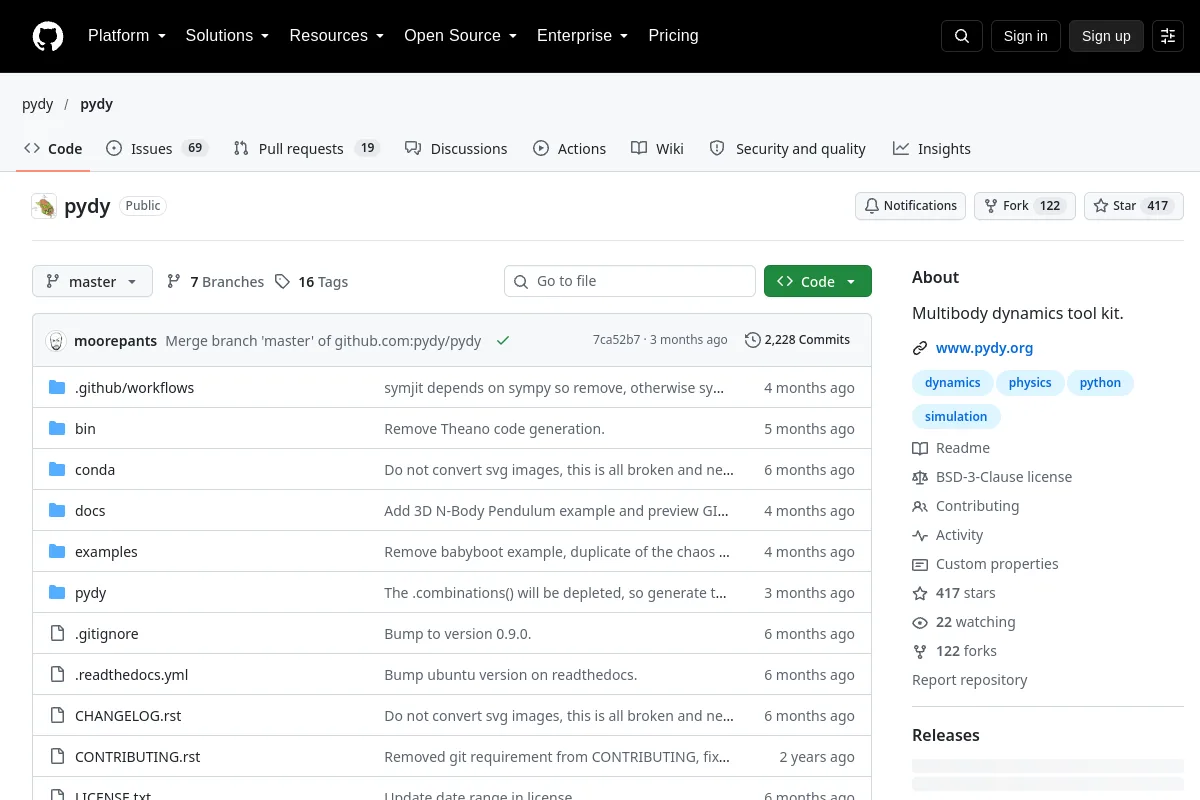This screenshot has width=1200, height=800.
Task: Click the Contributing people icon
Action: coord(920,507)
